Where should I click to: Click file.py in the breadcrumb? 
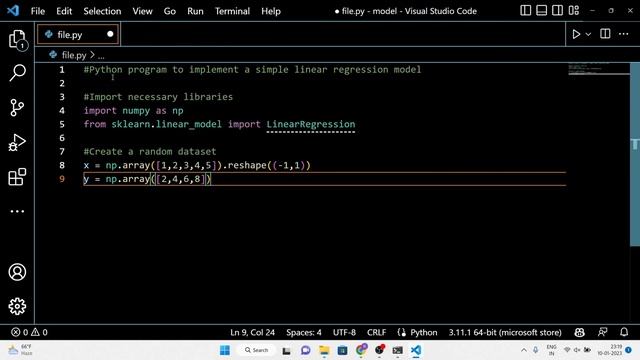74,55
